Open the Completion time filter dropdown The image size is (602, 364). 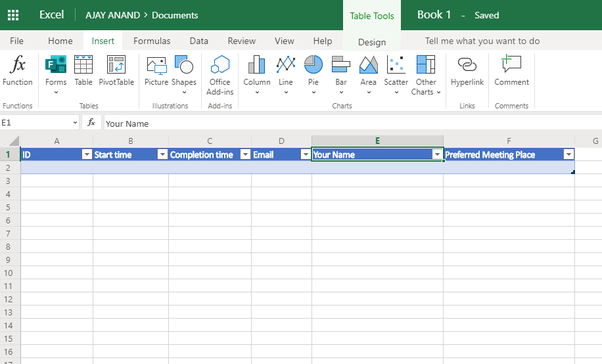[x=245, y=154]
